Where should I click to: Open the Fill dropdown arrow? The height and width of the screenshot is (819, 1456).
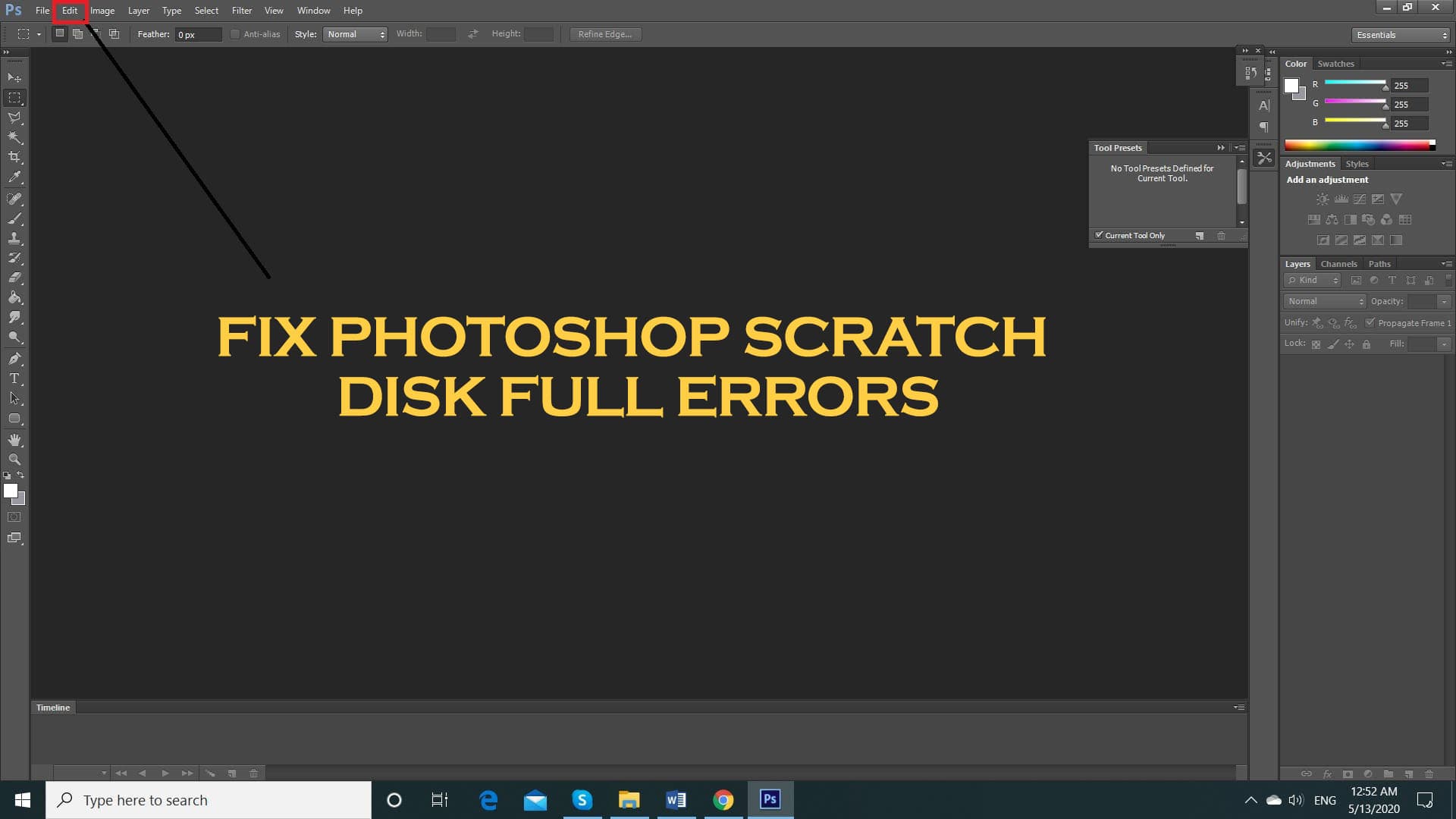1444,344
